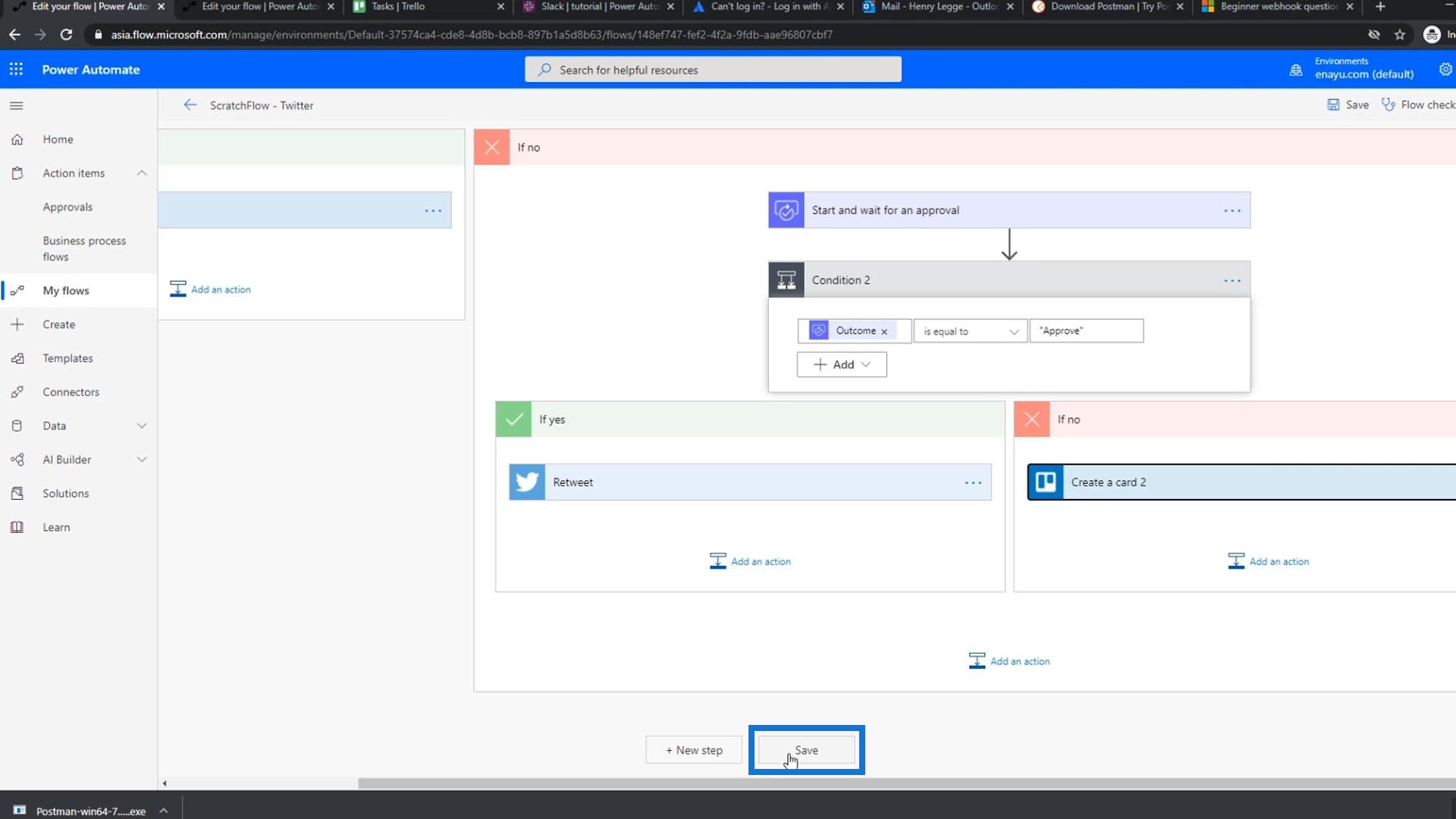Click the "Approve" condition value field
The image size is (1456, 819).
click(1086, 331)
